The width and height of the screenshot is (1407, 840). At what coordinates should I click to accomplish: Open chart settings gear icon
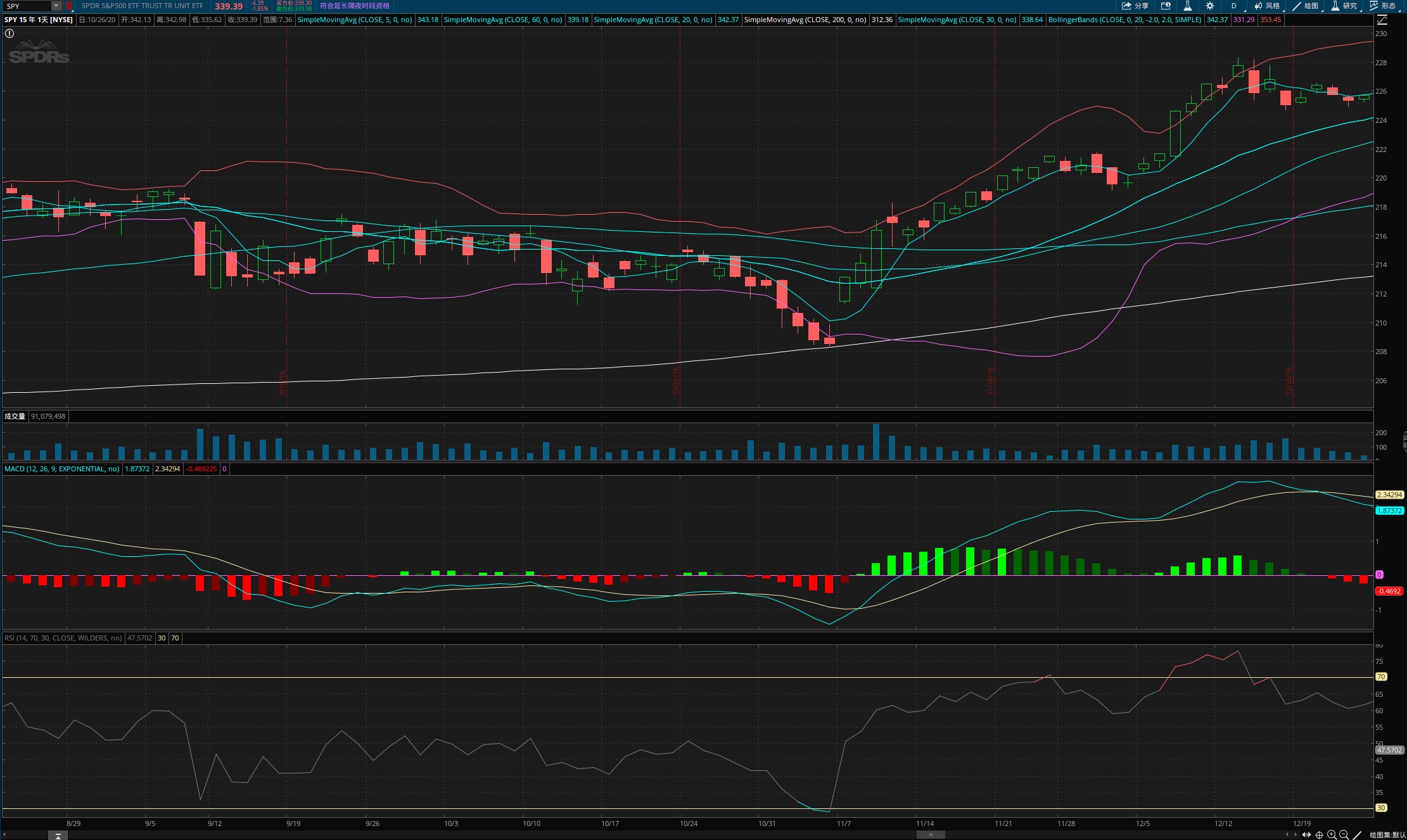click(1210, 6)
